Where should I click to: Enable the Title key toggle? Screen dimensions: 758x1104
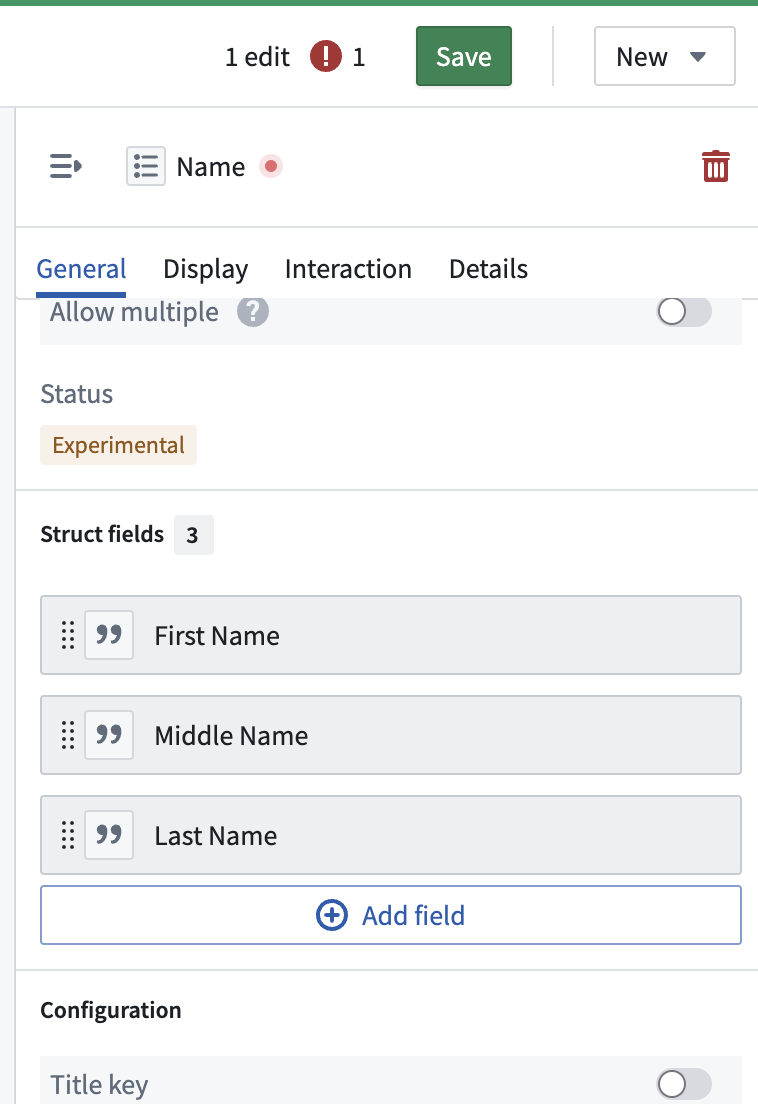tap(684, 1084)
